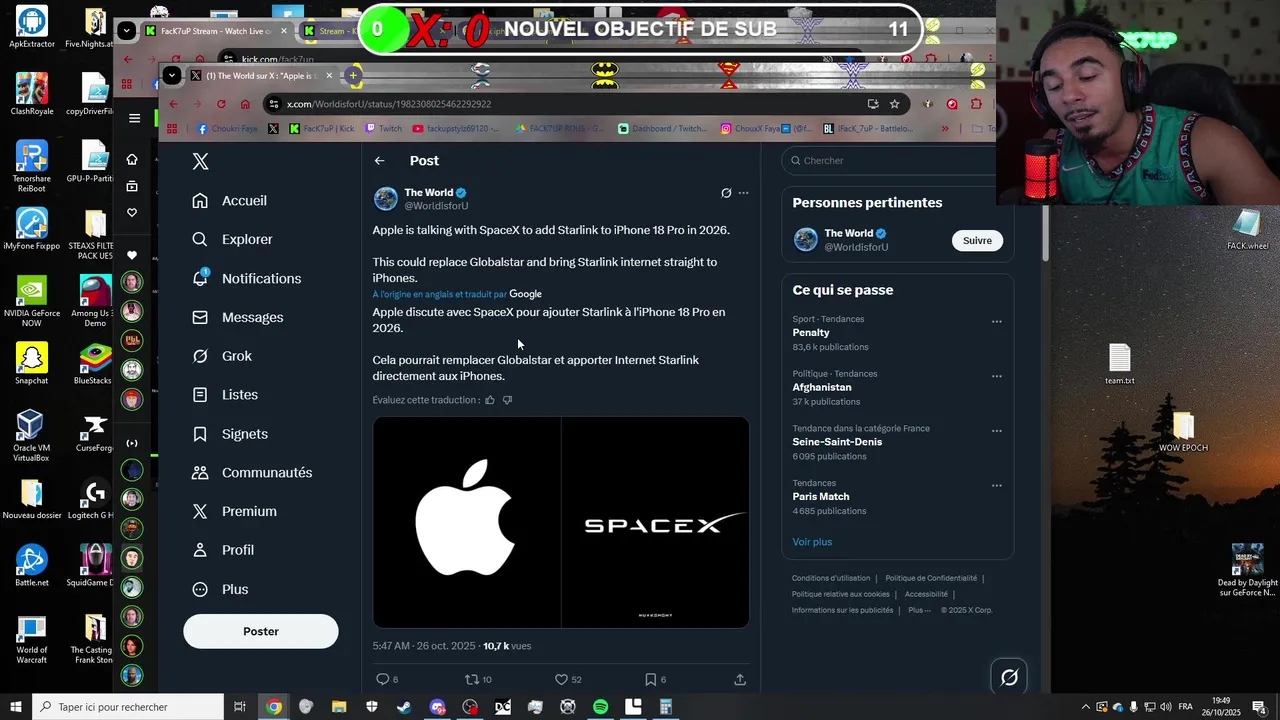Open Spotify from the taskbar
The height and width of the screenshot is (720, 1280).
[x=600, y=707]
